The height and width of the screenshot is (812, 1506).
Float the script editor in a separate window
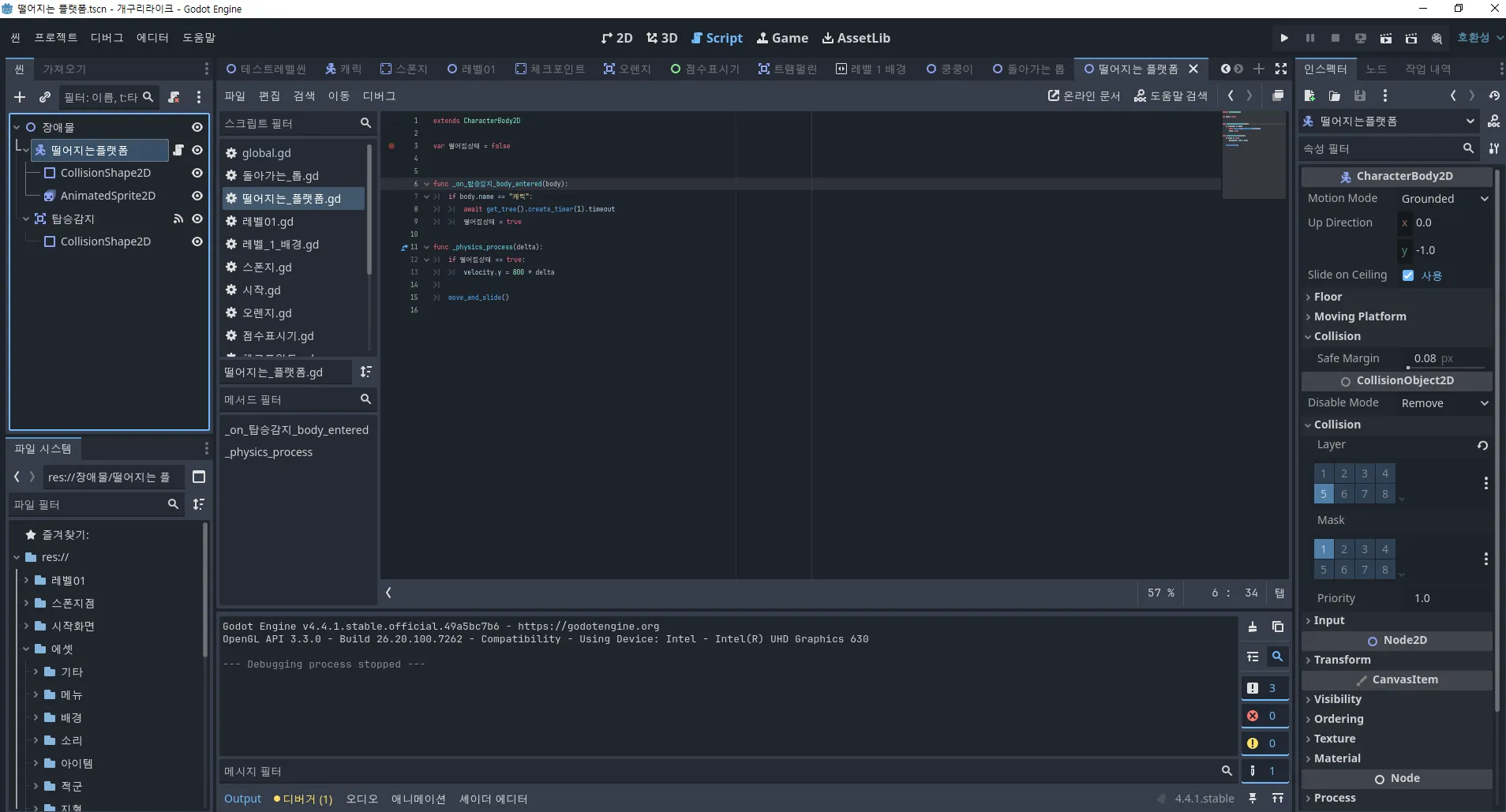[x=1278, y=95]
